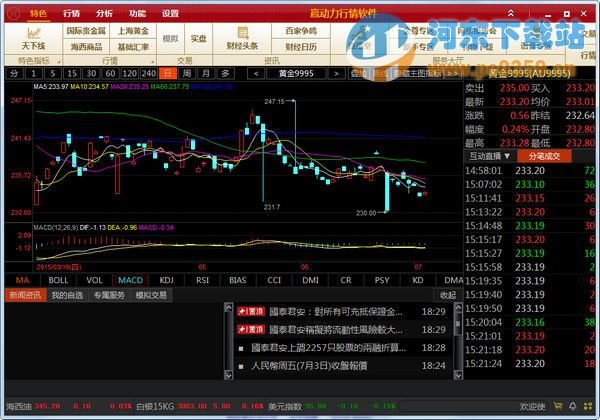
Task: Switch to the MACD indicator tab
Action: coord(130,280)
